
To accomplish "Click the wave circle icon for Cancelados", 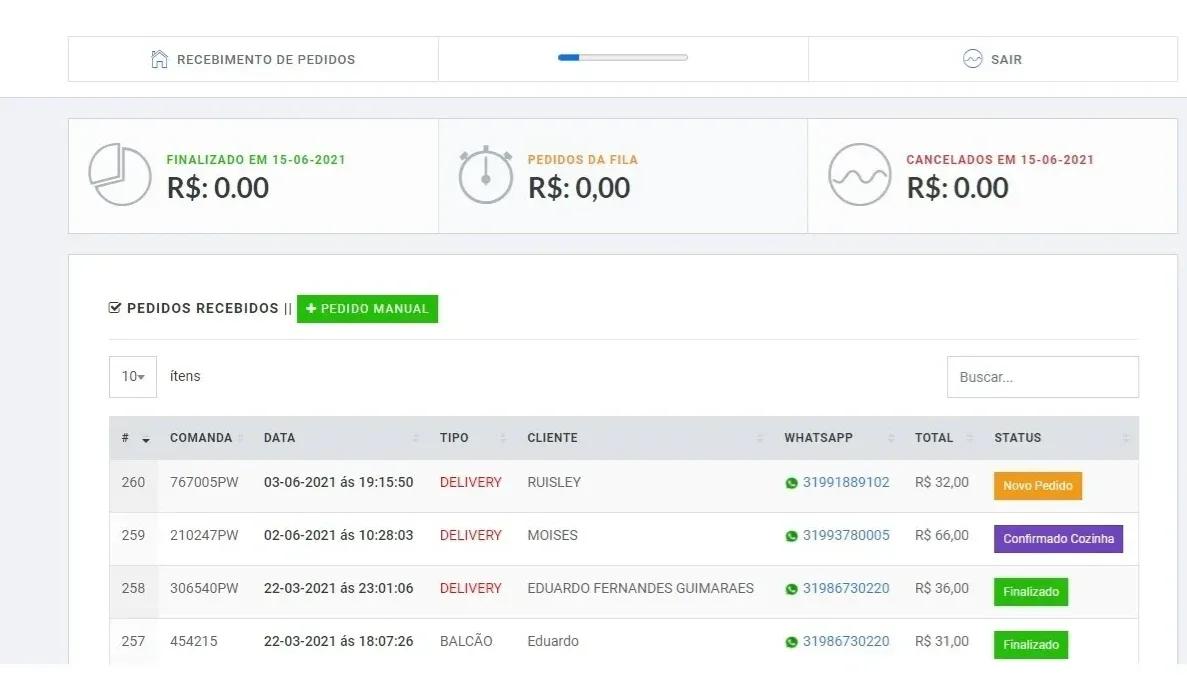I will coord(859,174).
